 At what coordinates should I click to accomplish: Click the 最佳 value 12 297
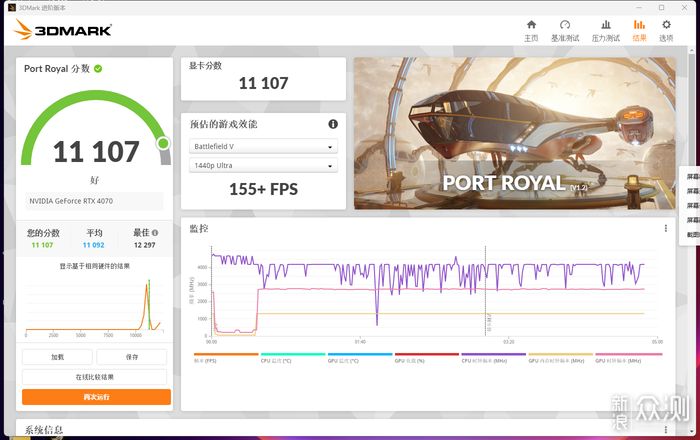(145, 245)
